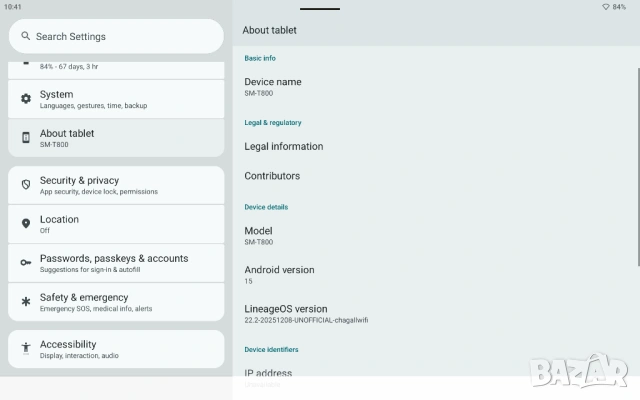640x400 pixels.
Task: Open the Contributors page
Action: (435, 176)
